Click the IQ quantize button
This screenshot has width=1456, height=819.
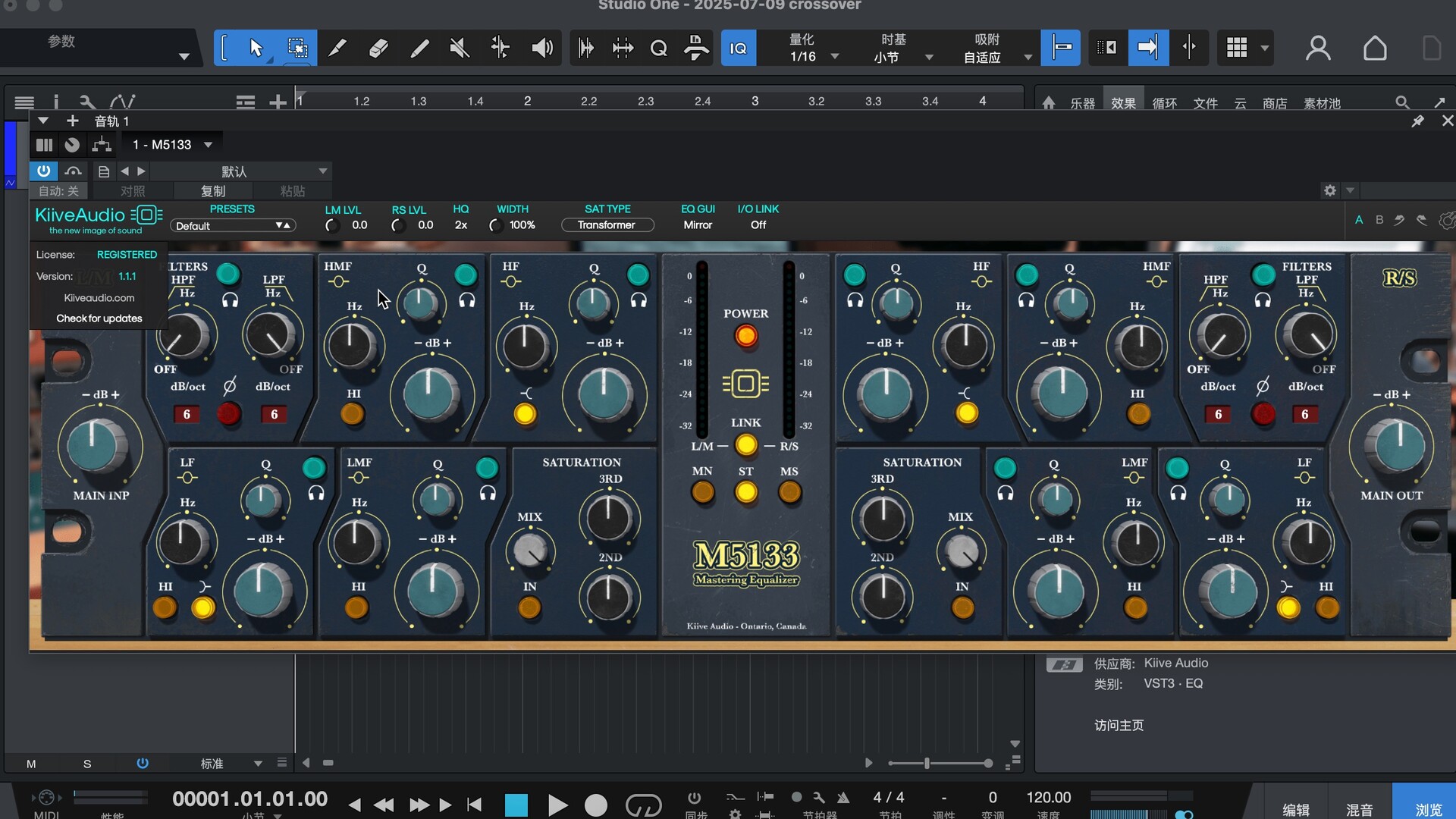[x=738, y=49]
